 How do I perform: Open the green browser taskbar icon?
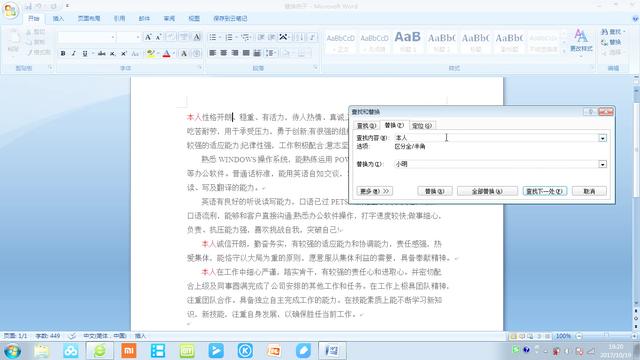tap(100, 351)
